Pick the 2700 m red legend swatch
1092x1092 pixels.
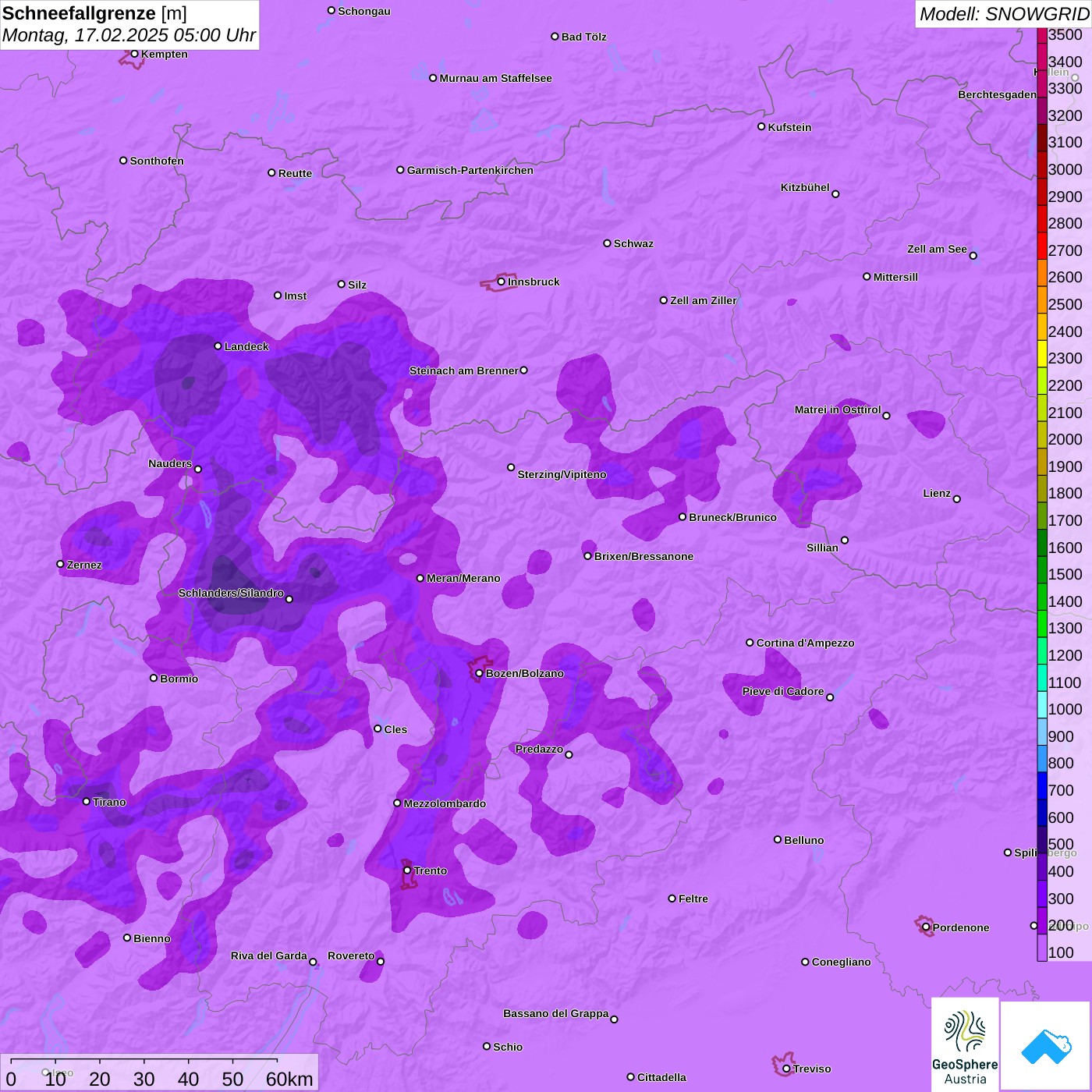point(1042,246)
